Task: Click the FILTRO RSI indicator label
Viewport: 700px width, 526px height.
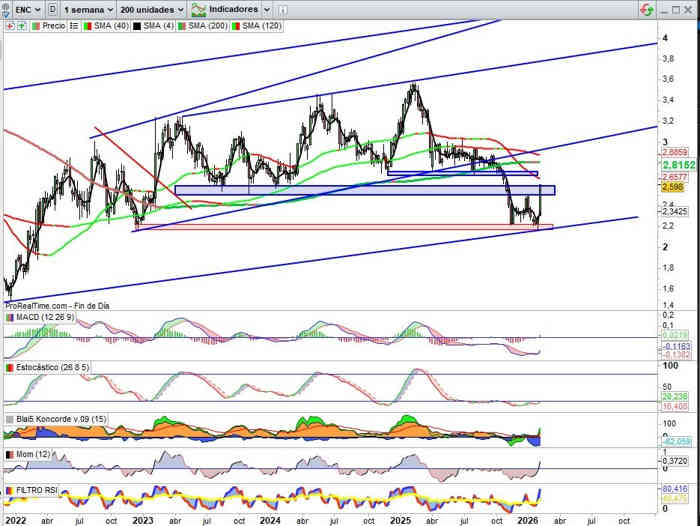Action: click(x=37, y=491)
